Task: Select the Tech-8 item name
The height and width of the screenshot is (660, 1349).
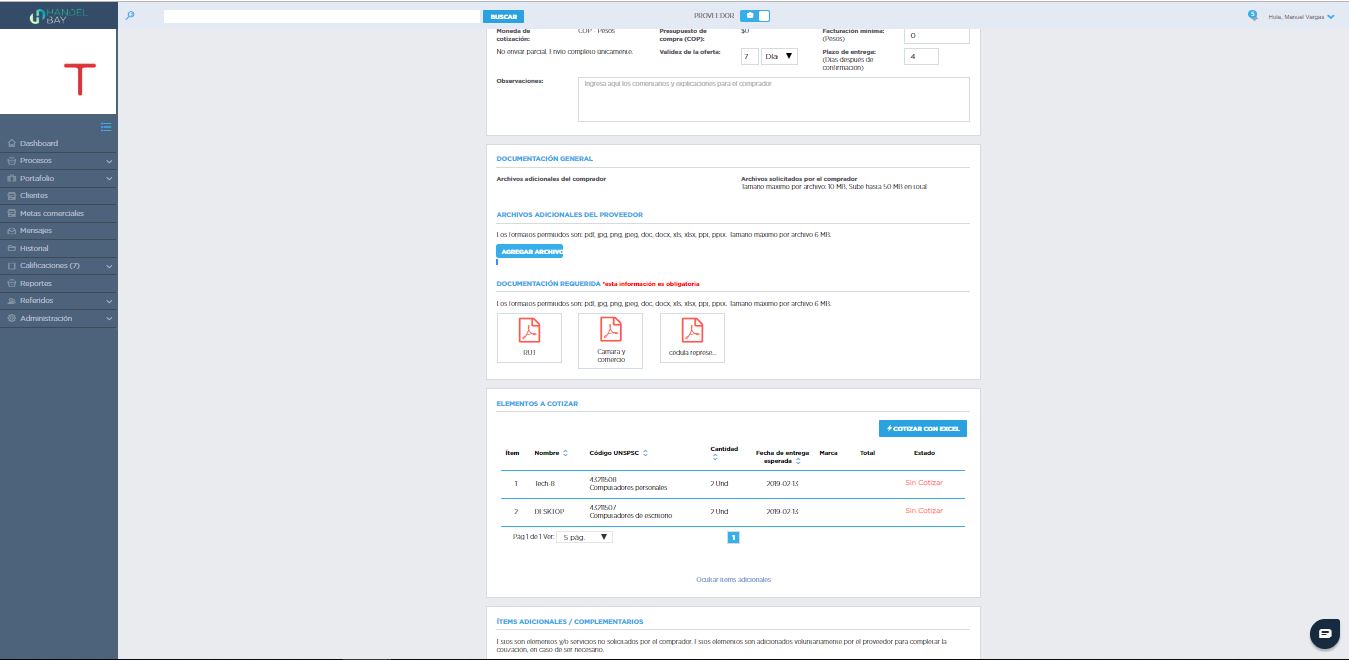Action: click(545, 483)
